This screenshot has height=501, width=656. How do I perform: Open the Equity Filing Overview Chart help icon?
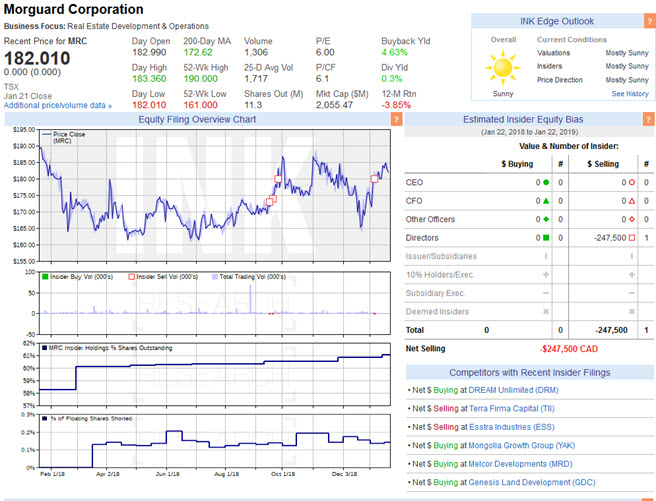click(396, 120)
